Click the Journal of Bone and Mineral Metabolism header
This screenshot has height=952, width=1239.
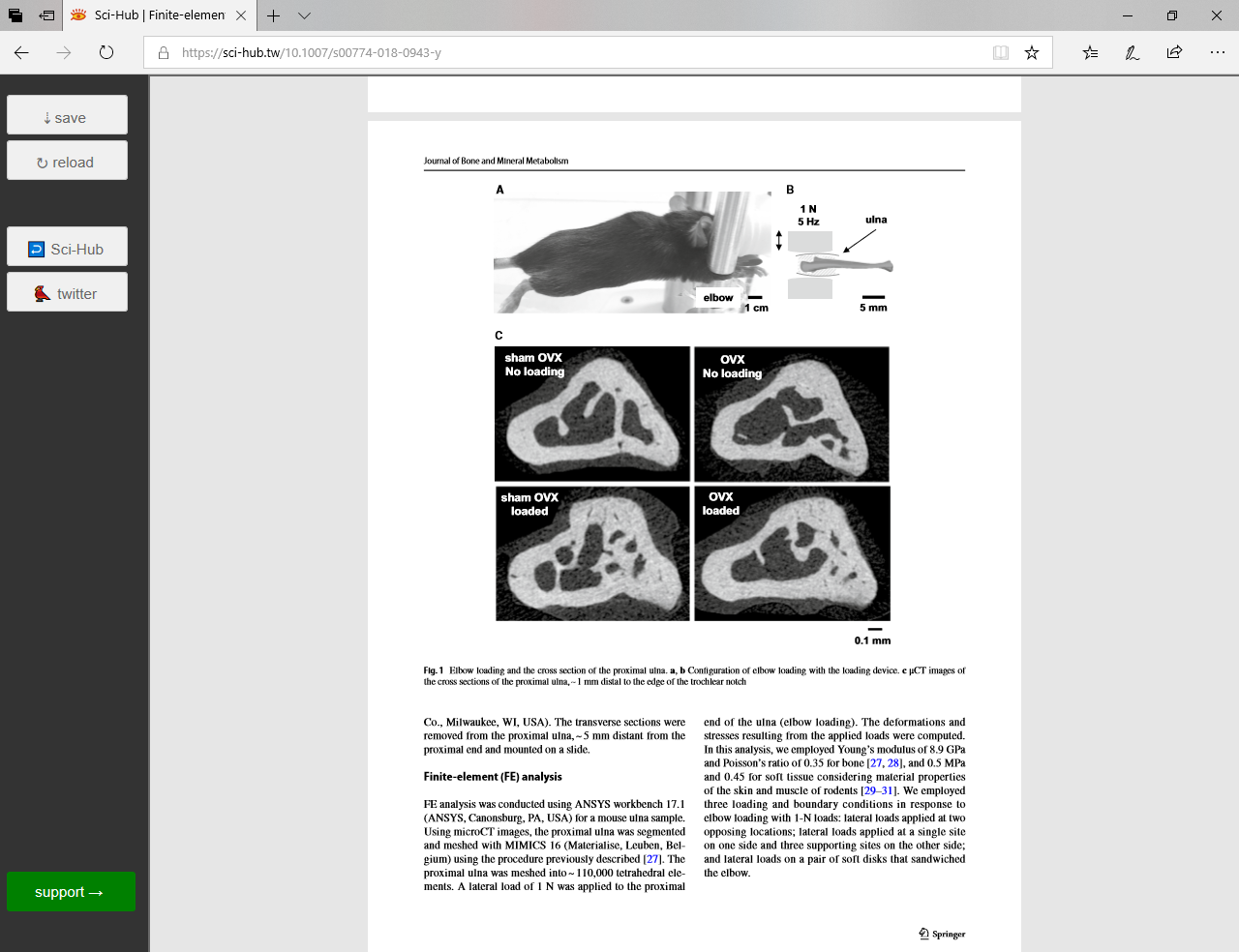tap(496, 161)
